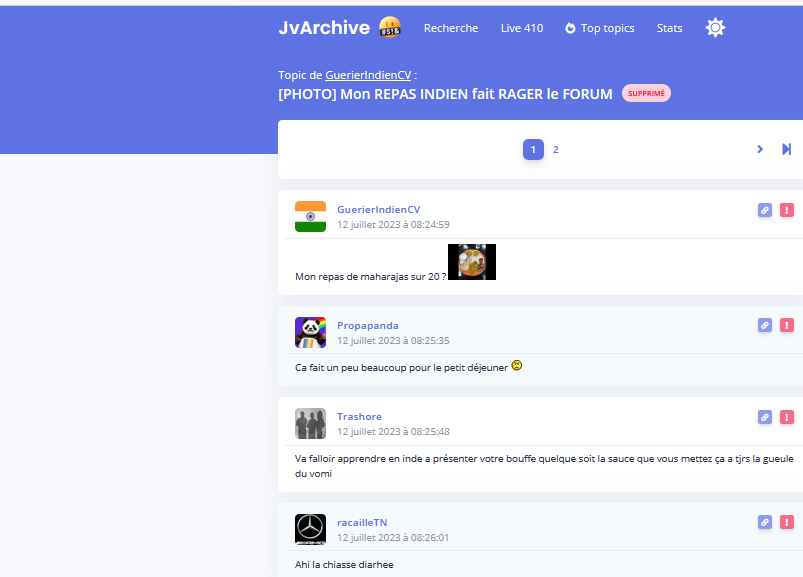
Task: Click the topic title "[PHOTO] Mon REPAS INDIEN fait RAGER le FORUM"
Action: click(x=445, y=94)
